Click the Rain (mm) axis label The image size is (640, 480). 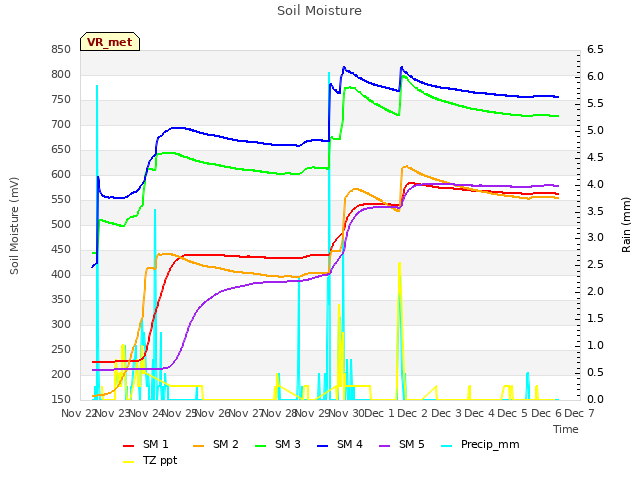[626, 225]
